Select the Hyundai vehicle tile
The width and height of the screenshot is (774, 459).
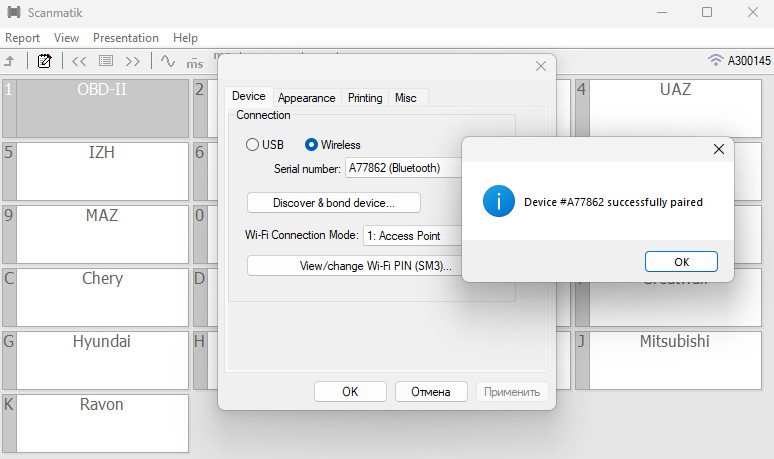102,358
